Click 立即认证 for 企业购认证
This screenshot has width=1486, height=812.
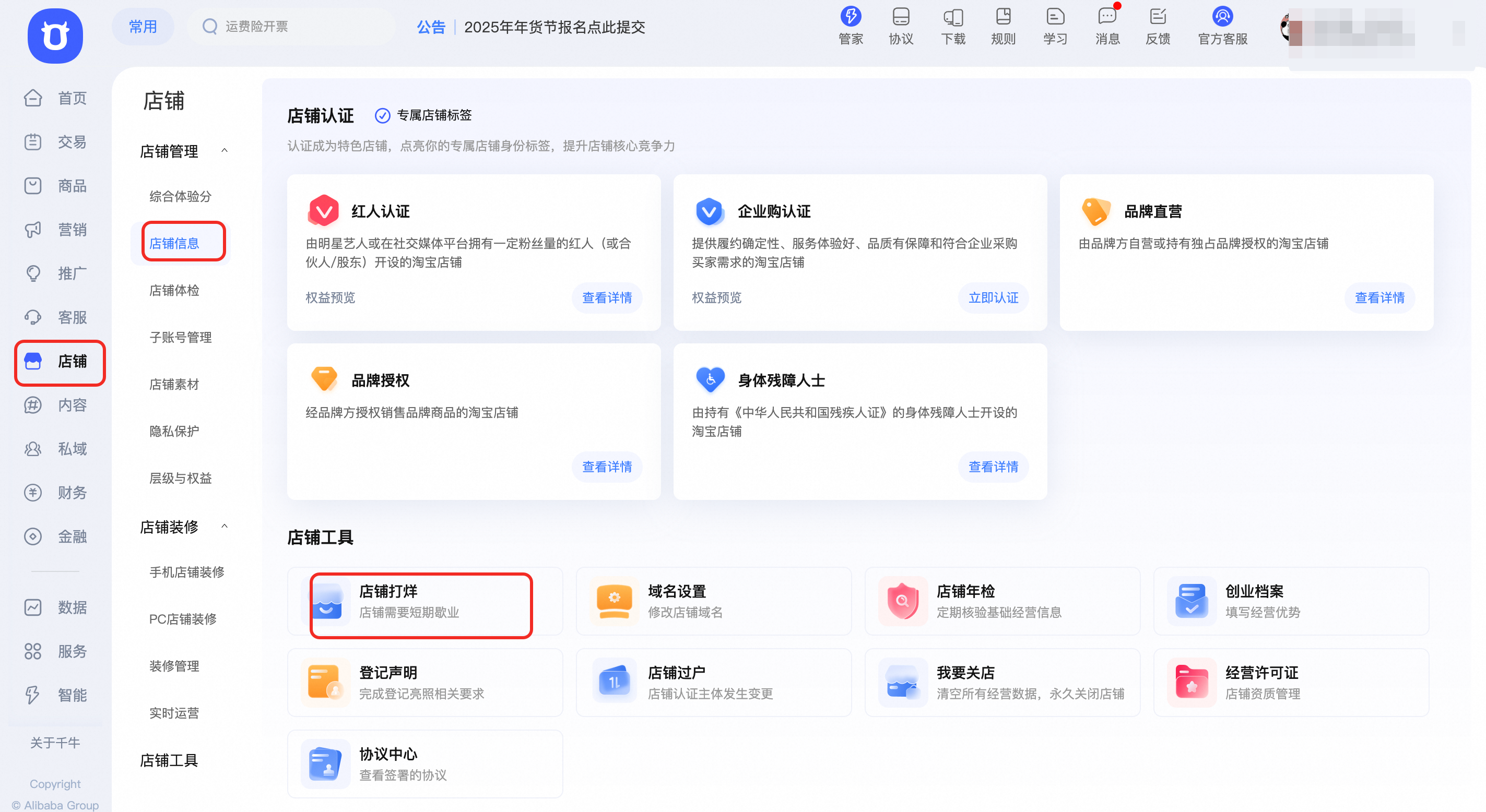(x=993, y=297)
